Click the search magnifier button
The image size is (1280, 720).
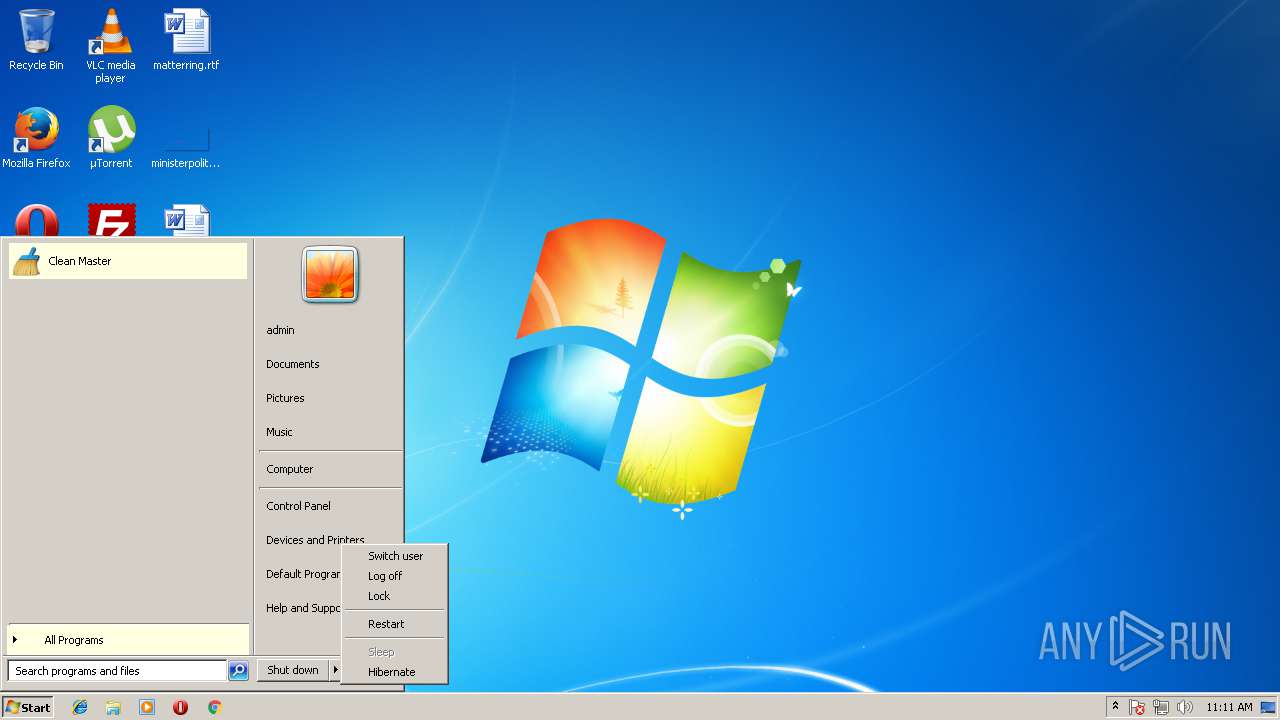[x=238, y=671]
